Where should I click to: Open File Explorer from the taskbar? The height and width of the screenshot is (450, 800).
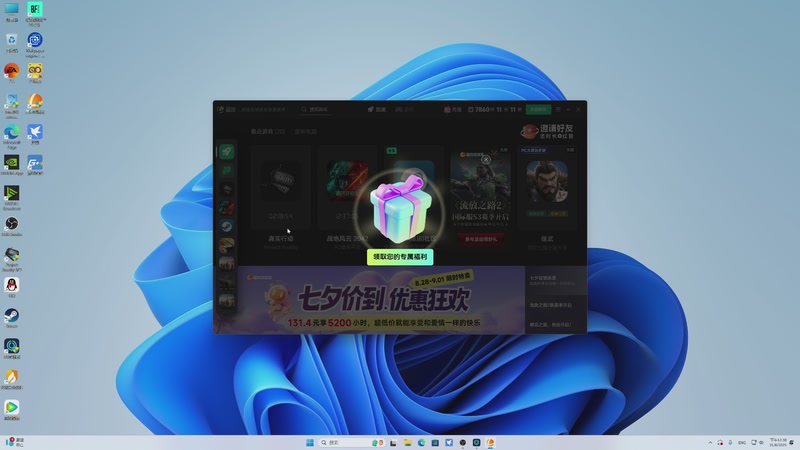(x=408, y=442)
